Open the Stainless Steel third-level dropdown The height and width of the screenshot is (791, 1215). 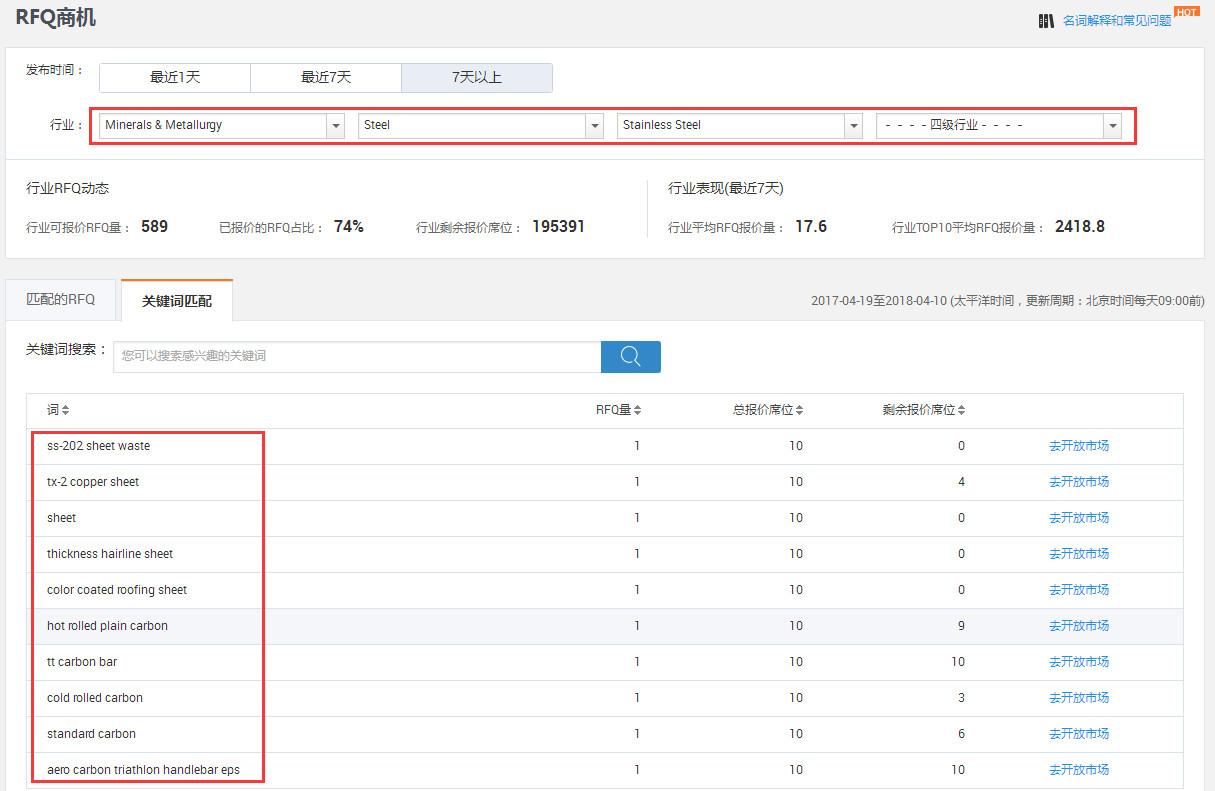[x=852, y=125]
